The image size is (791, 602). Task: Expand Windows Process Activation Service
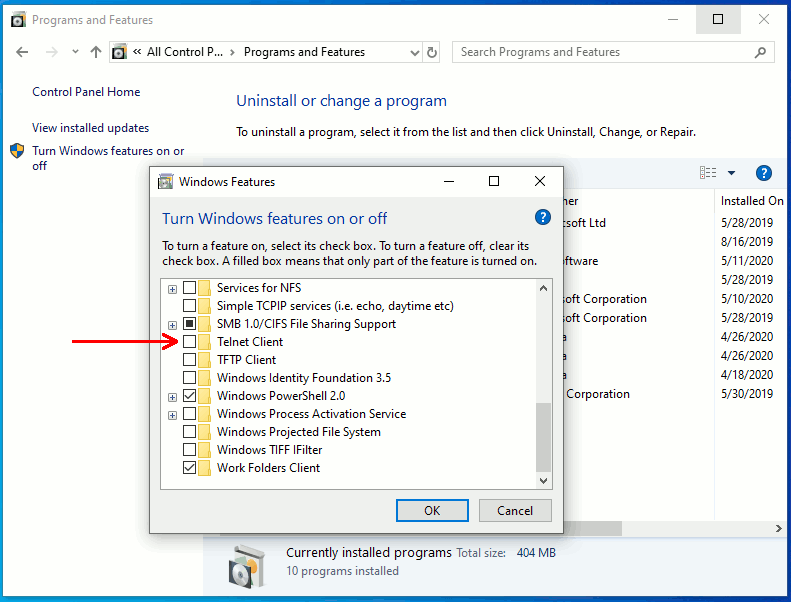[x=173, y=415]
